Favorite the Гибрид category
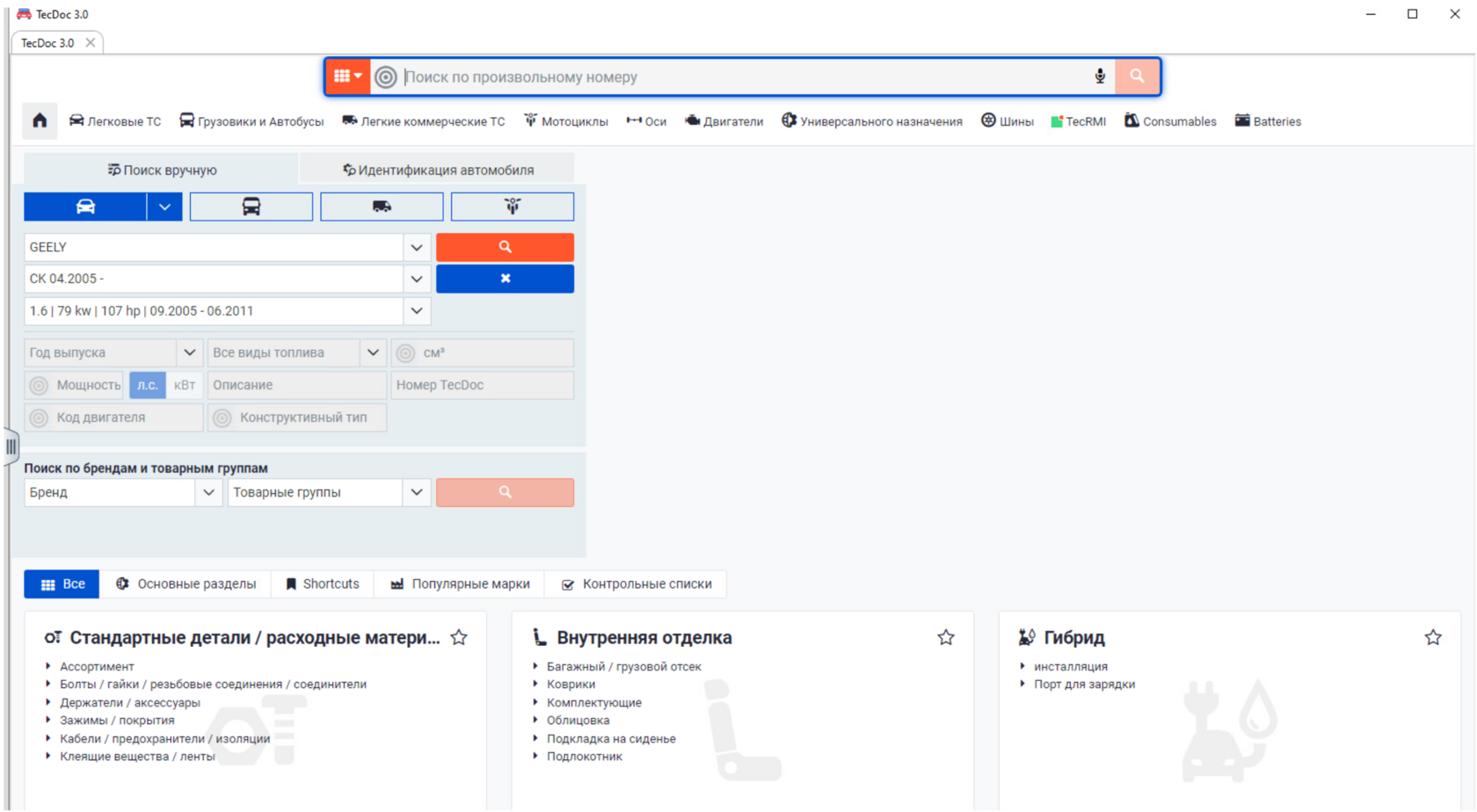The height and width of the screenshot is (812, 1477). [x=1433, y=637]
